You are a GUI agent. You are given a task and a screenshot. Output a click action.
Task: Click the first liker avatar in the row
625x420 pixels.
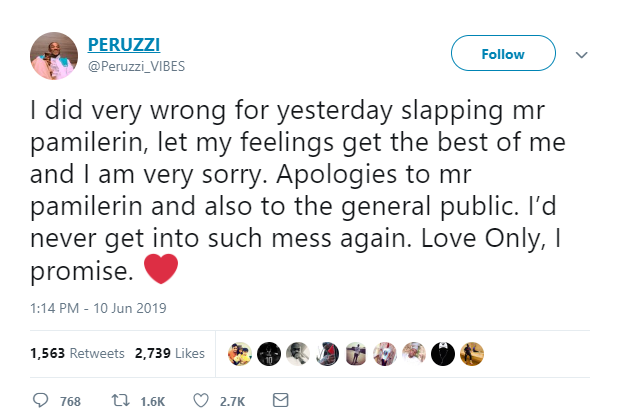pyautogui.click(x=240, y=353)
